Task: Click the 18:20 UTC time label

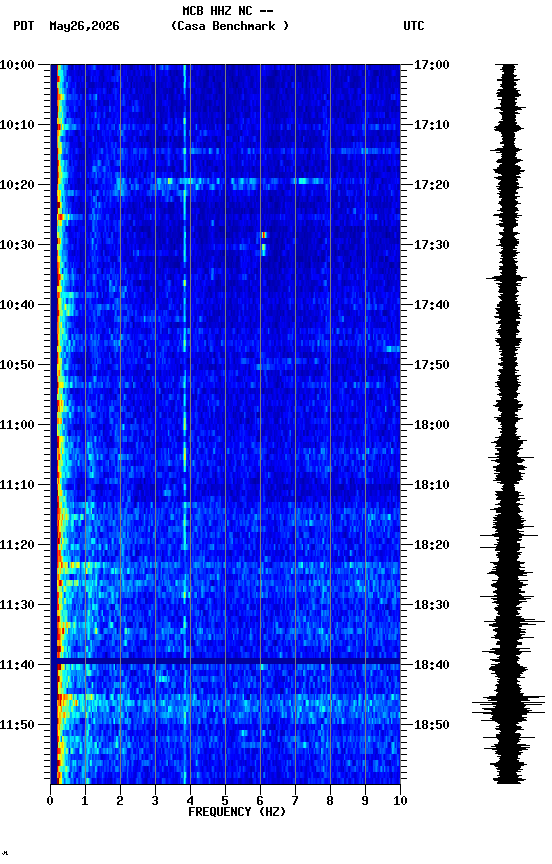Action: [432, 545]
